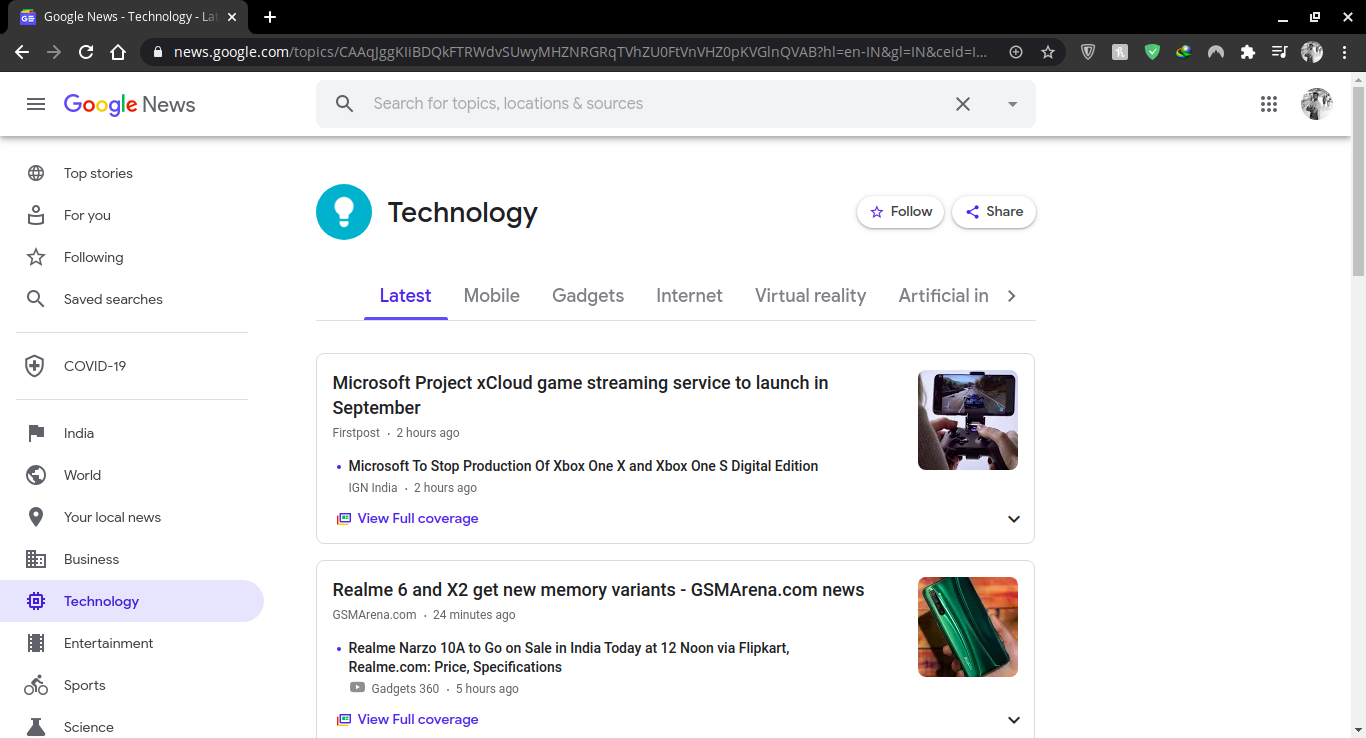Bookmark this page with the star icon
Image resolution: width=1366 pixels, height=738 pixels.
pyautogui.click(x=1048, y=52)
